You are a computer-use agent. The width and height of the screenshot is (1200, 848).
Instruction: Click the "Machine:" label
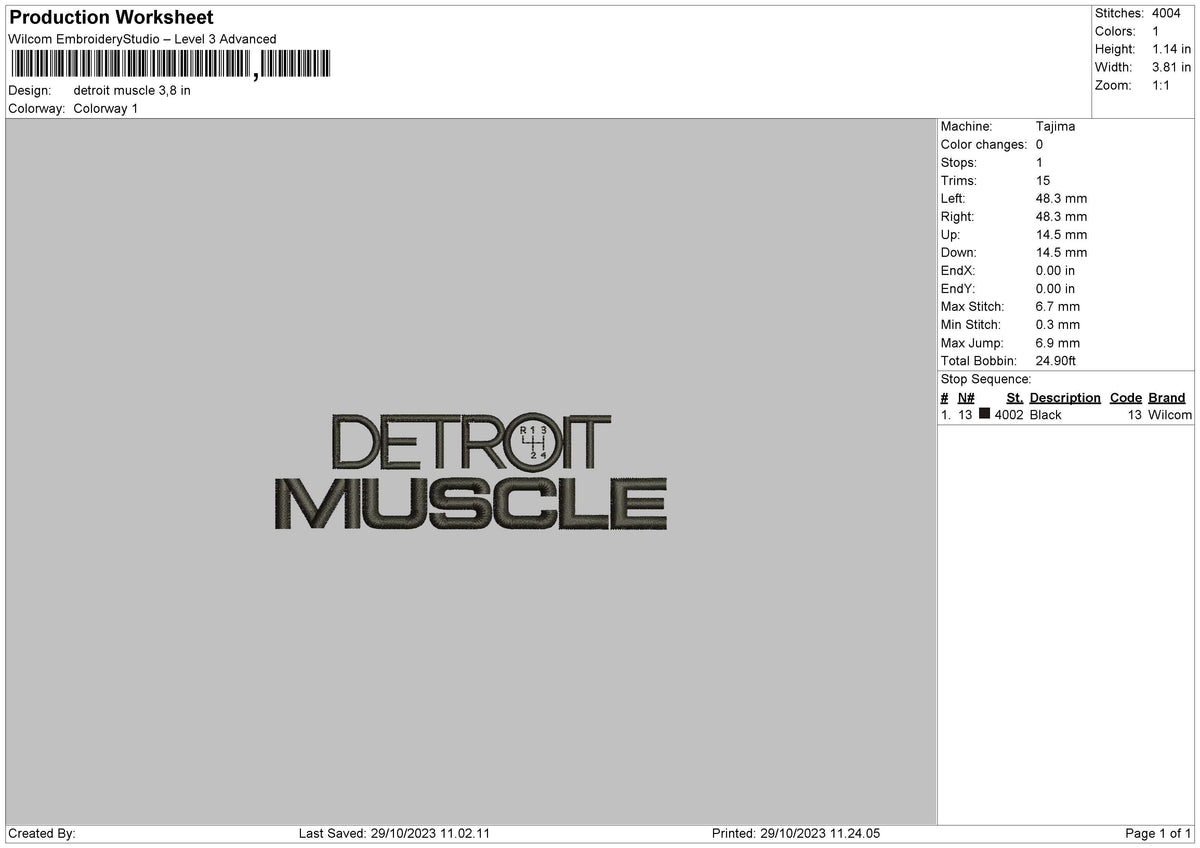(967, 126)
